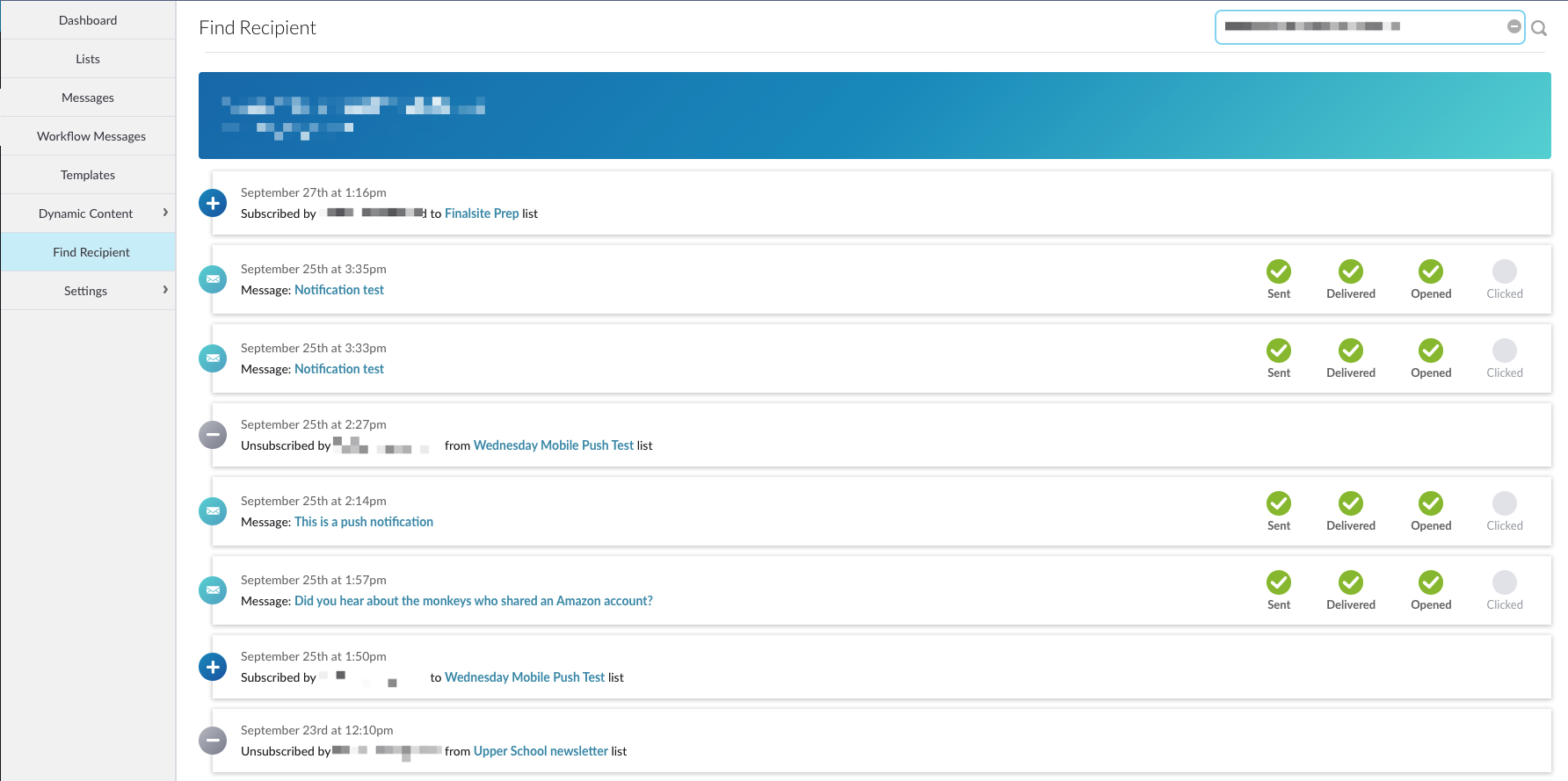Click Clicked status circle for 3:35pm Notification test
The width and height of the screenshot is (1568, 781).
pyautogui.click(x=1505, y=271)
